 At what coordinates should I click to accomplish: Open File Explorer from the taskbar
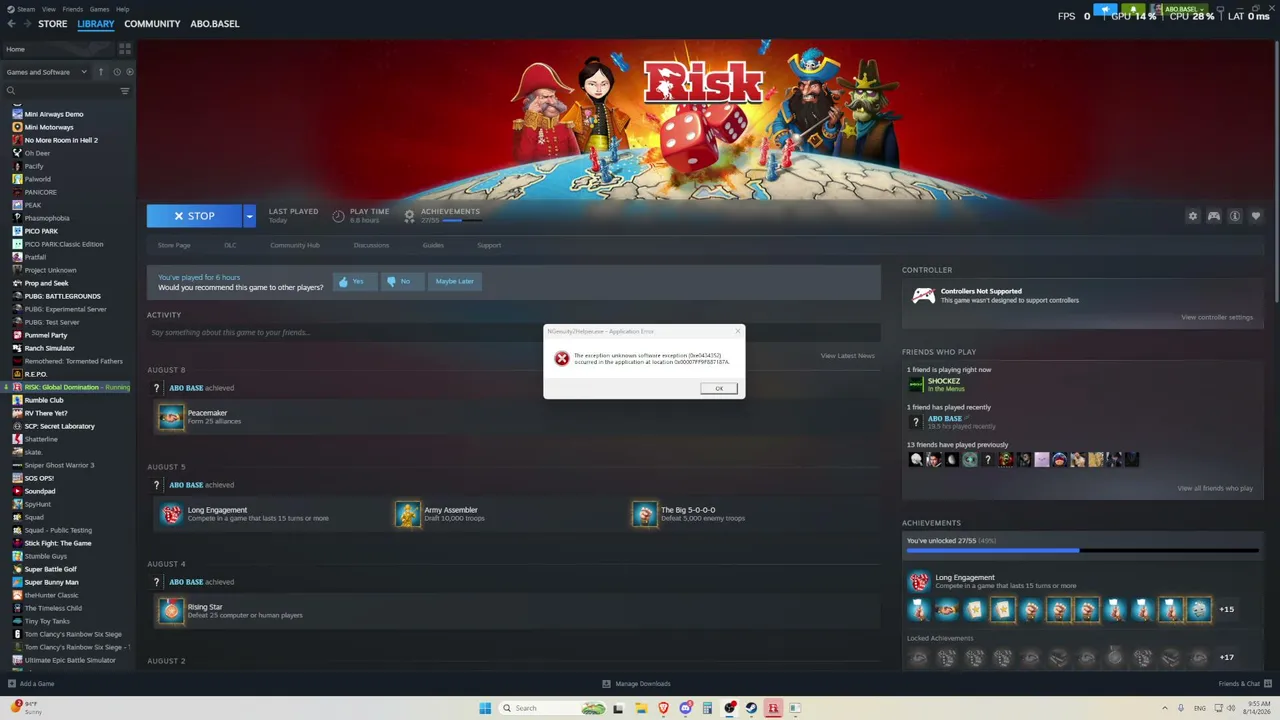641,708
